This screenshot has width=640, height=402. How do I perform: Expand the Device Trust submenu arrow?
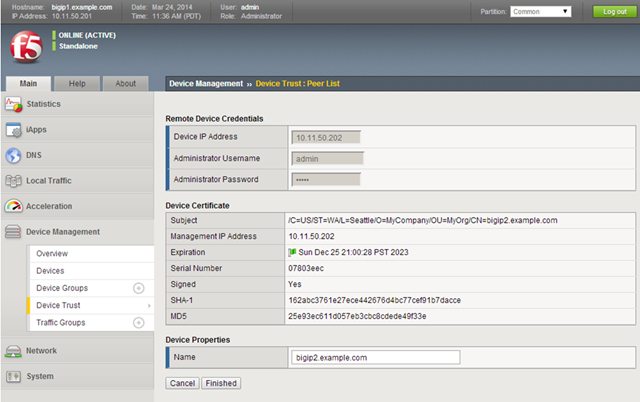point(149,306)
